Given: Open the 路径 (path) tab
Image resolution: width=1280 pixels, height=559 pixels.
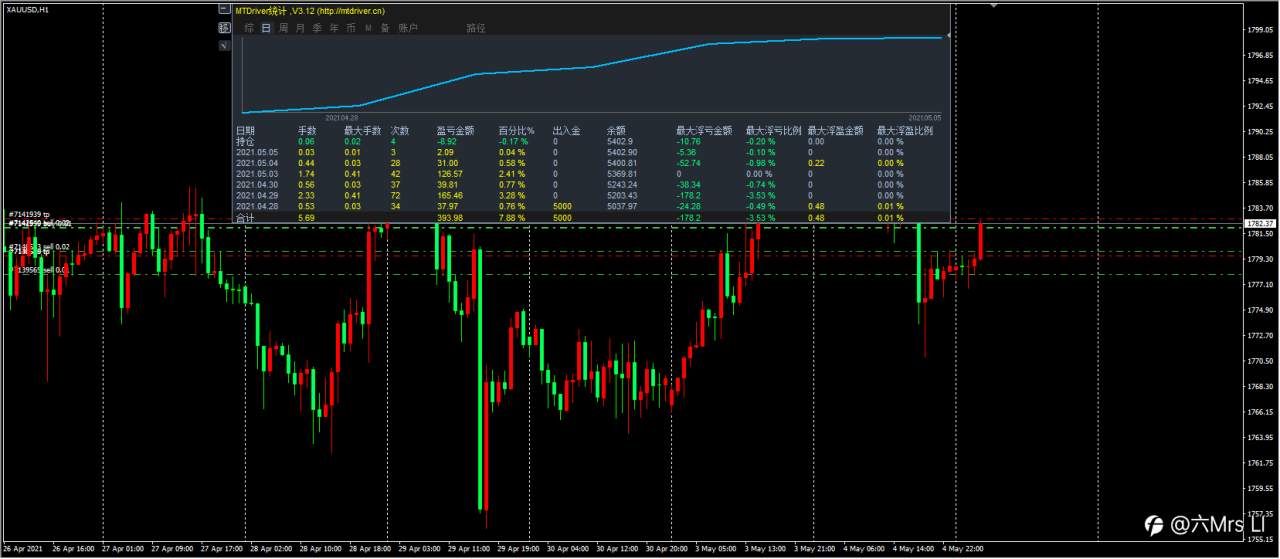Looking at the screenshot, I should 476,28.
